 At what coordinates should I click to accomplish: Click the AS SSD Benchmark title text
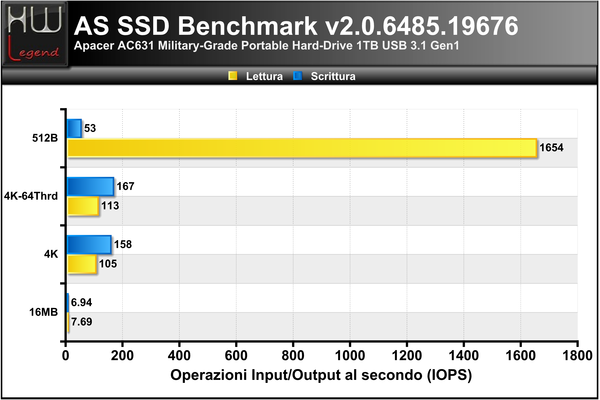point(296,26)
